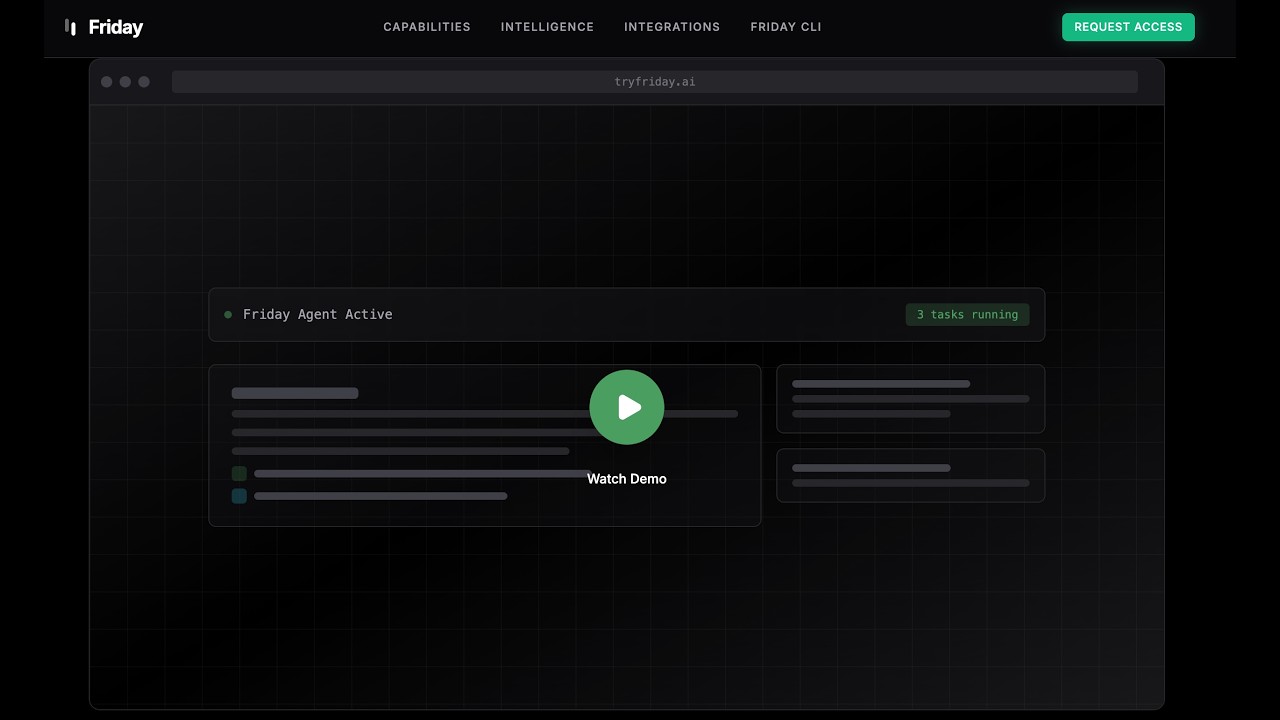Open the Capabilities menu item
Viewport: 1280px width, 720px height.
pyautogui.click(x=427, y=27)
